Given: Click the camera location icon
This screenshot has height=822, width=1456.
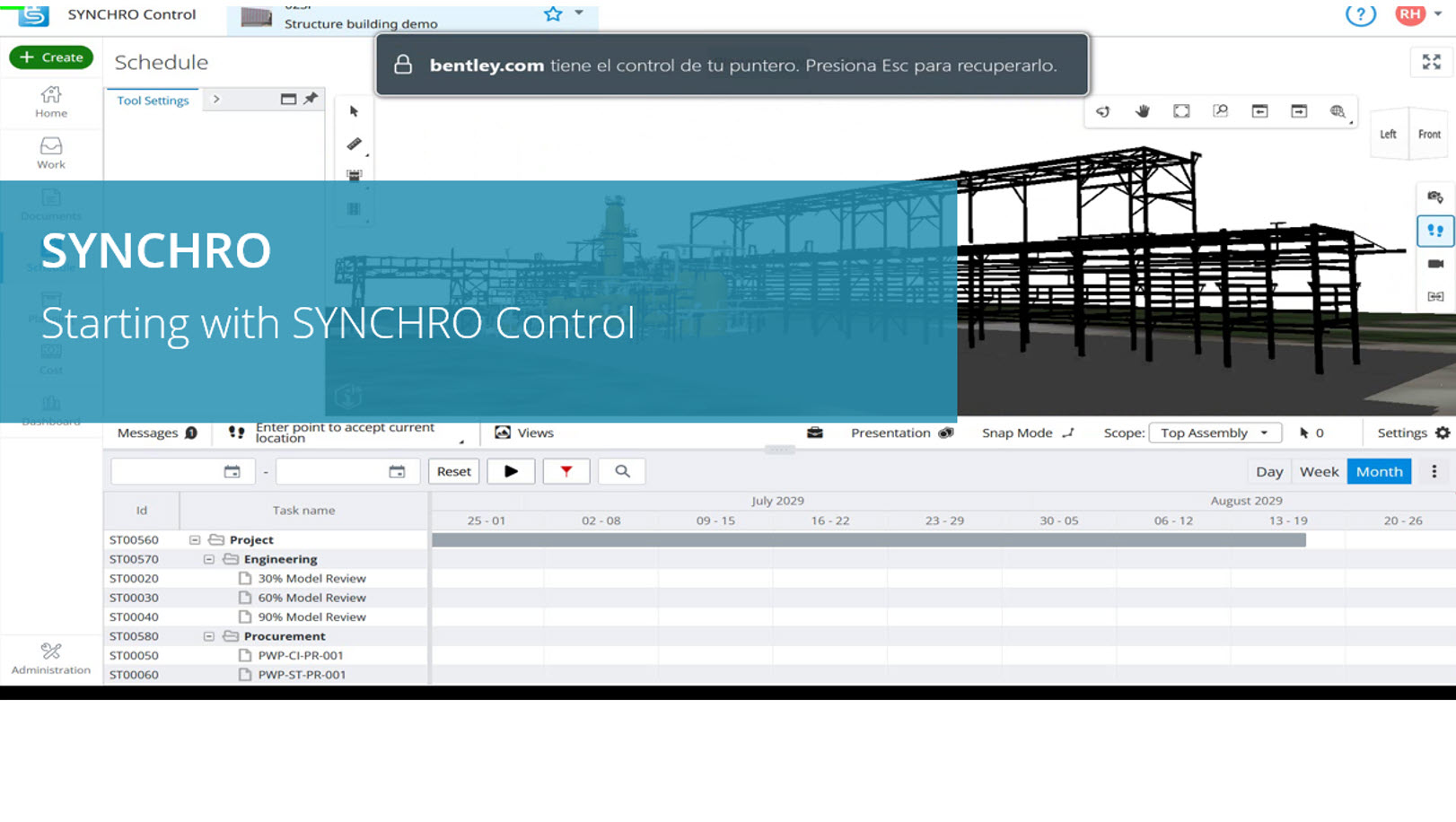Looking at the screenshot, I should point(1435,197).
